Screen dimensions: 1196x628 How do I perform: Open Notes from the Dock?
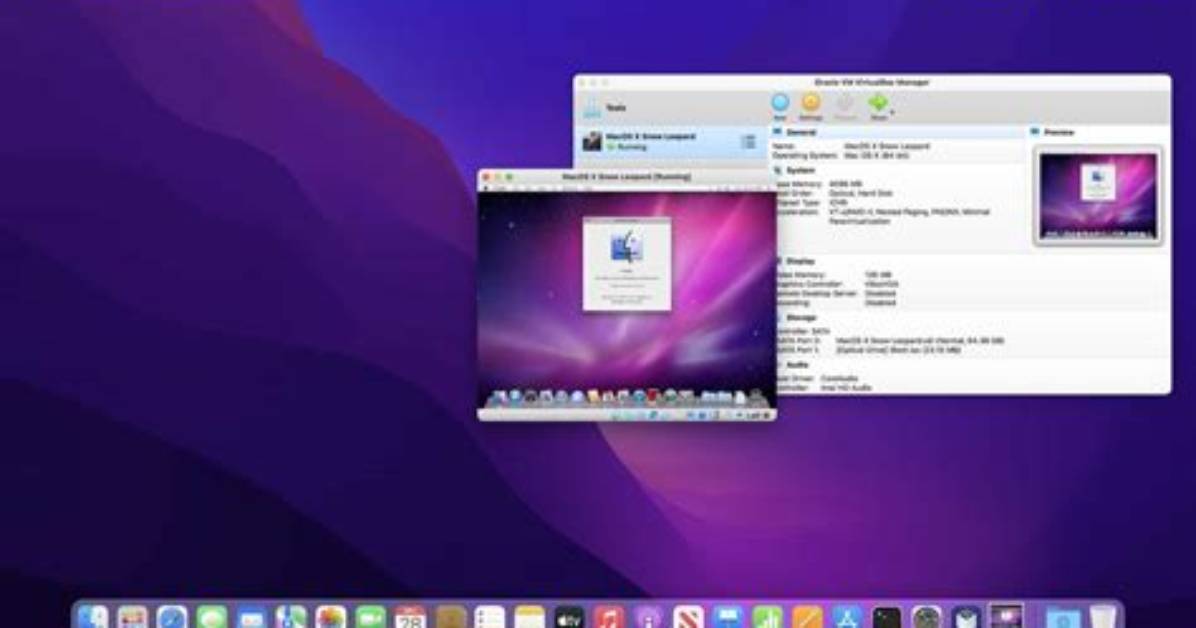[x=529, y=617]
